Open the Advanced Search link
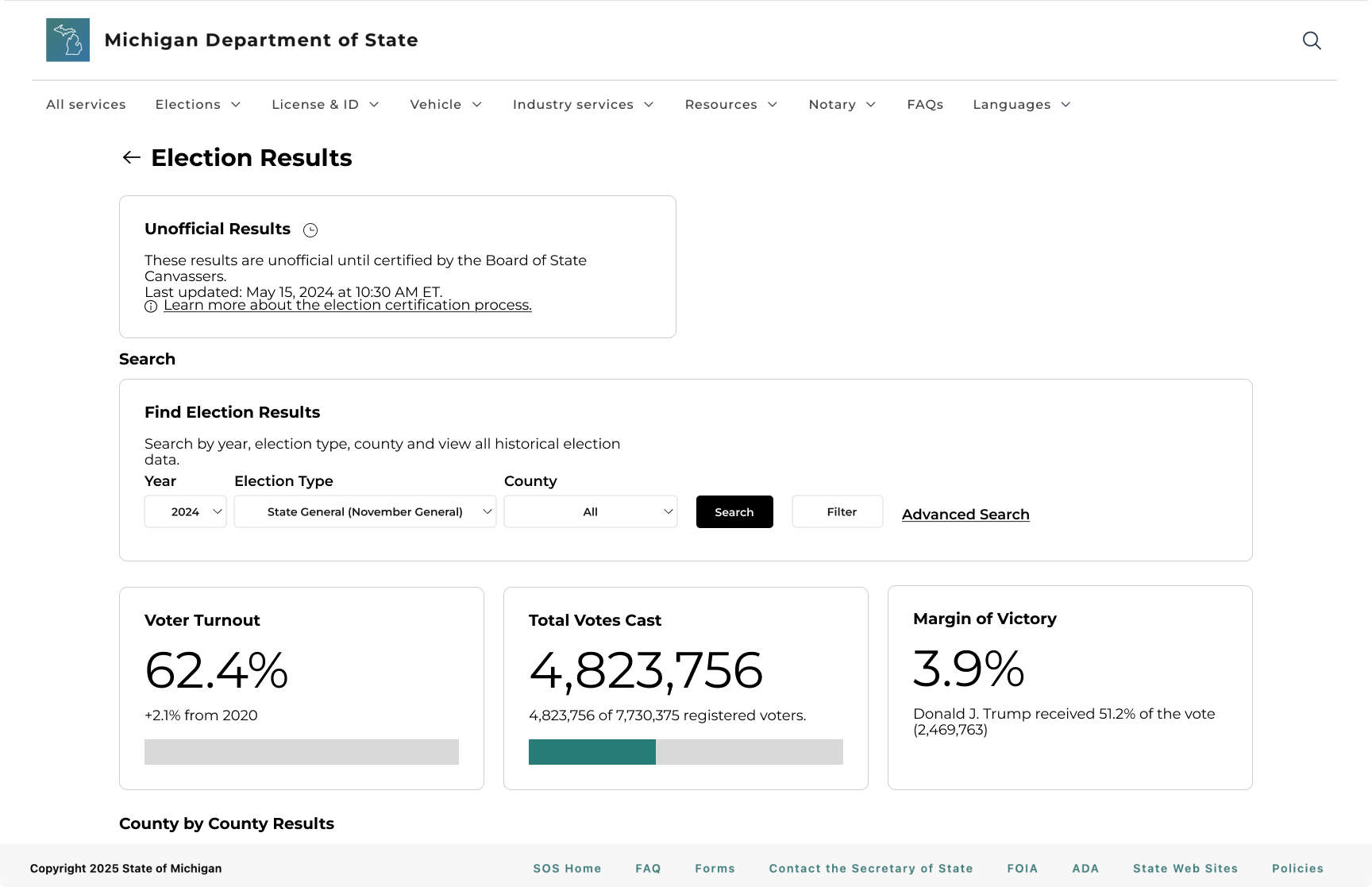Screen dimensions: 1372x887 (965, 515)
